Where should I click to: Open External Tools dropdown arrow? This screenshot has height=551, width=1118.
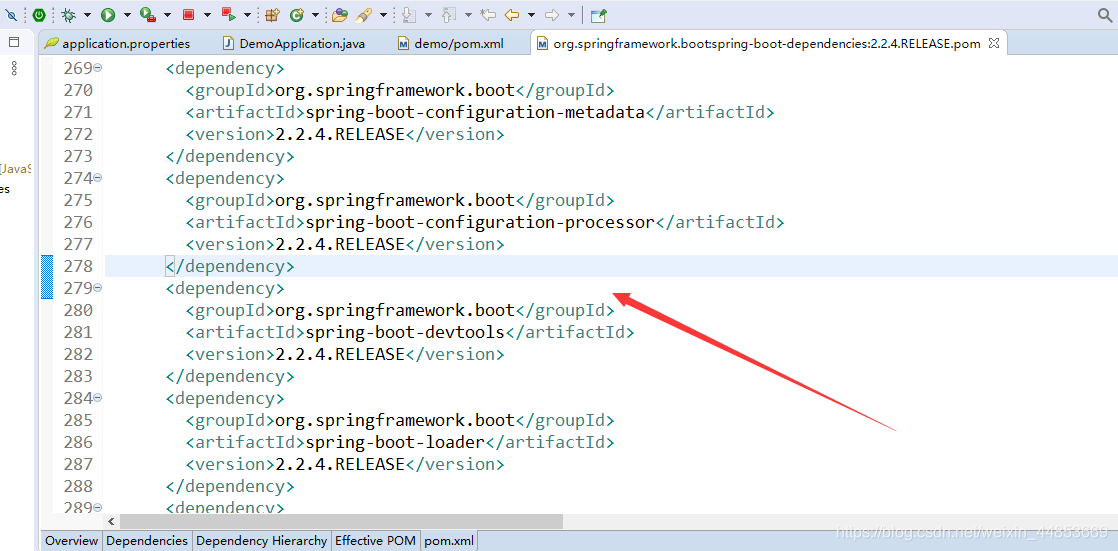(x=167, y=14)
